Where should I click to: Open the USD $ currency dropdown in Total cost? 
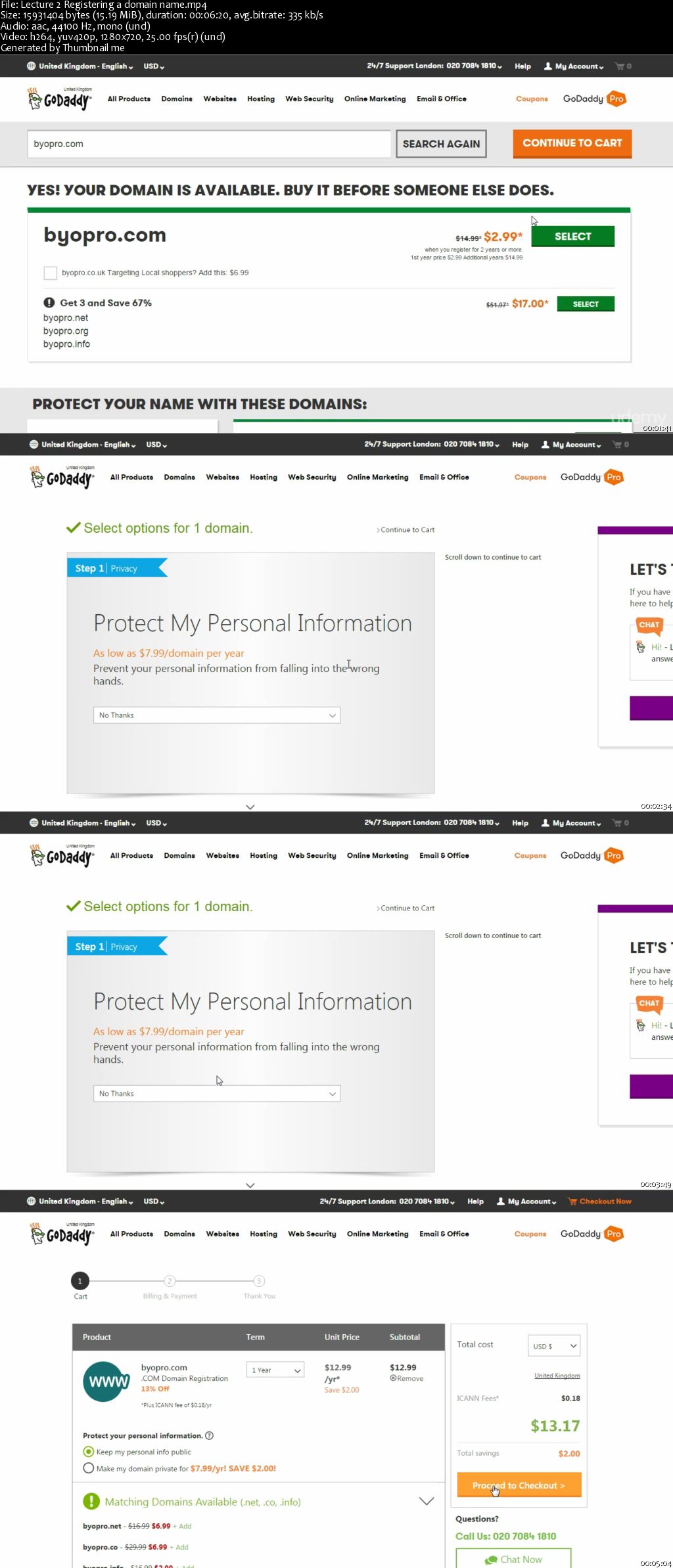(x=554, y=1346)
